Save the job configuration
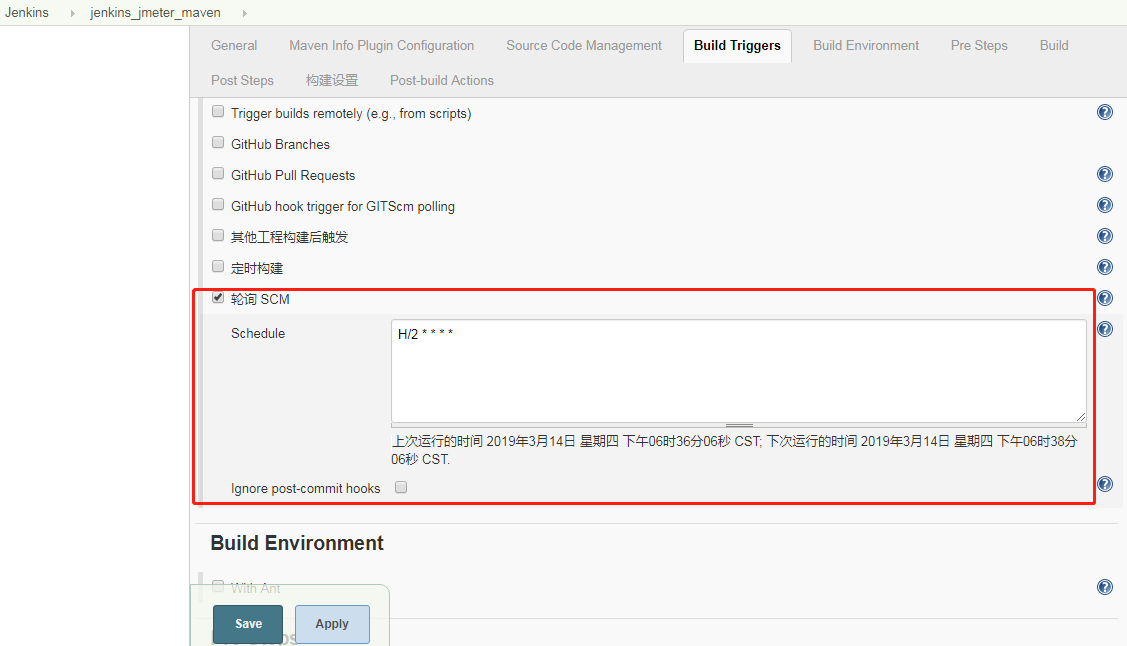1127x646 pixels. pyautogui.click(x=247, y=623)
